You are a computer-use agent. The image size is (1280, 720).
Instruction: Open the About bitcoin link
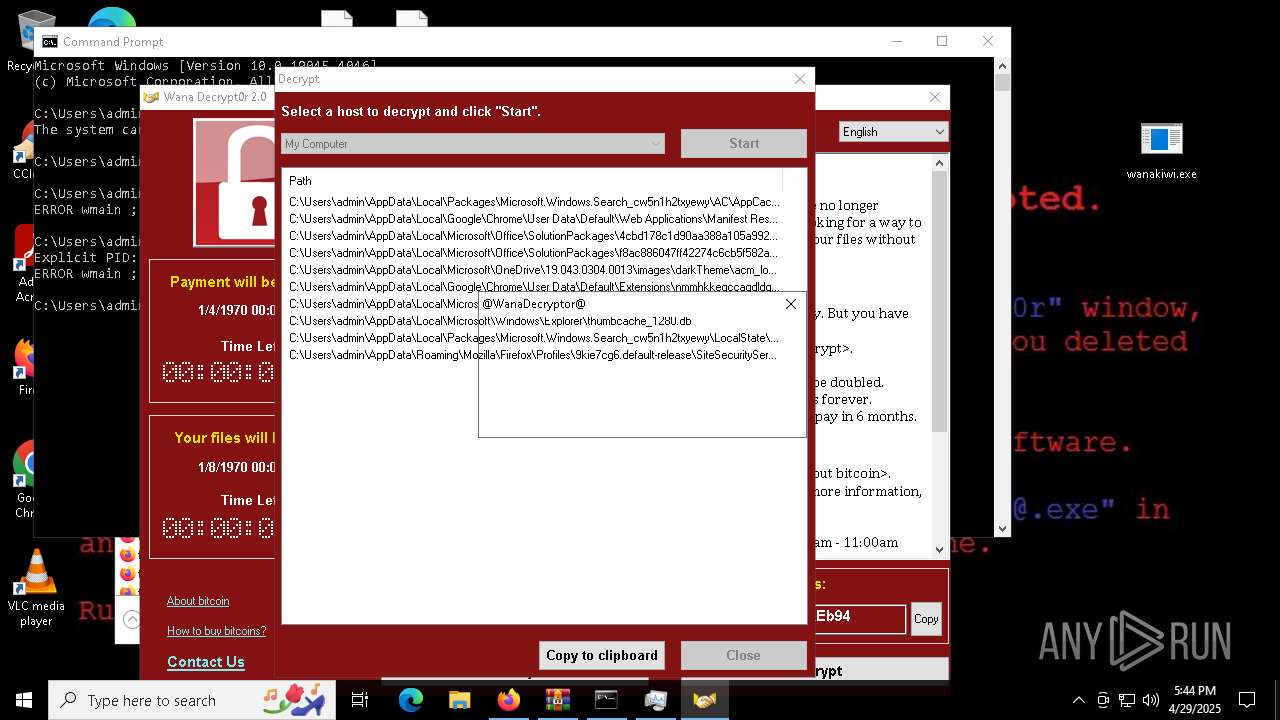pyautogui.click(x=198, y=601)
